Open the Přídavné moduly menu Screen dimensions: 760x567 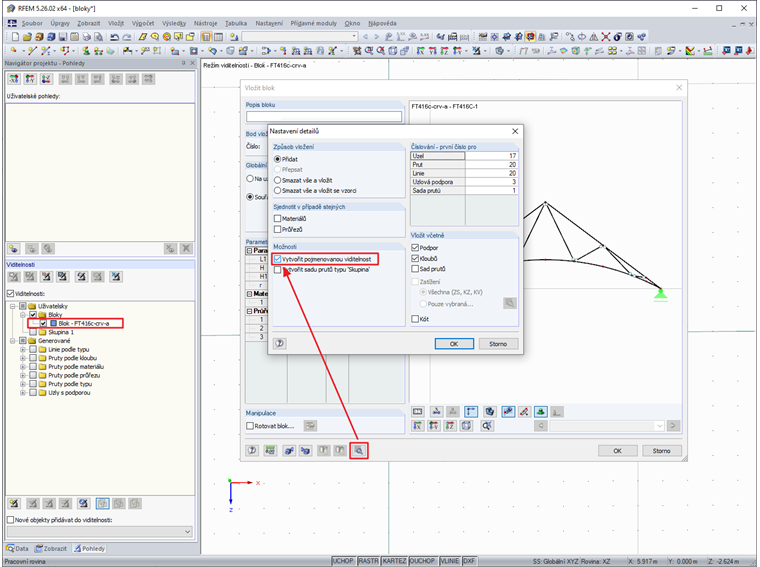(313, 23)
